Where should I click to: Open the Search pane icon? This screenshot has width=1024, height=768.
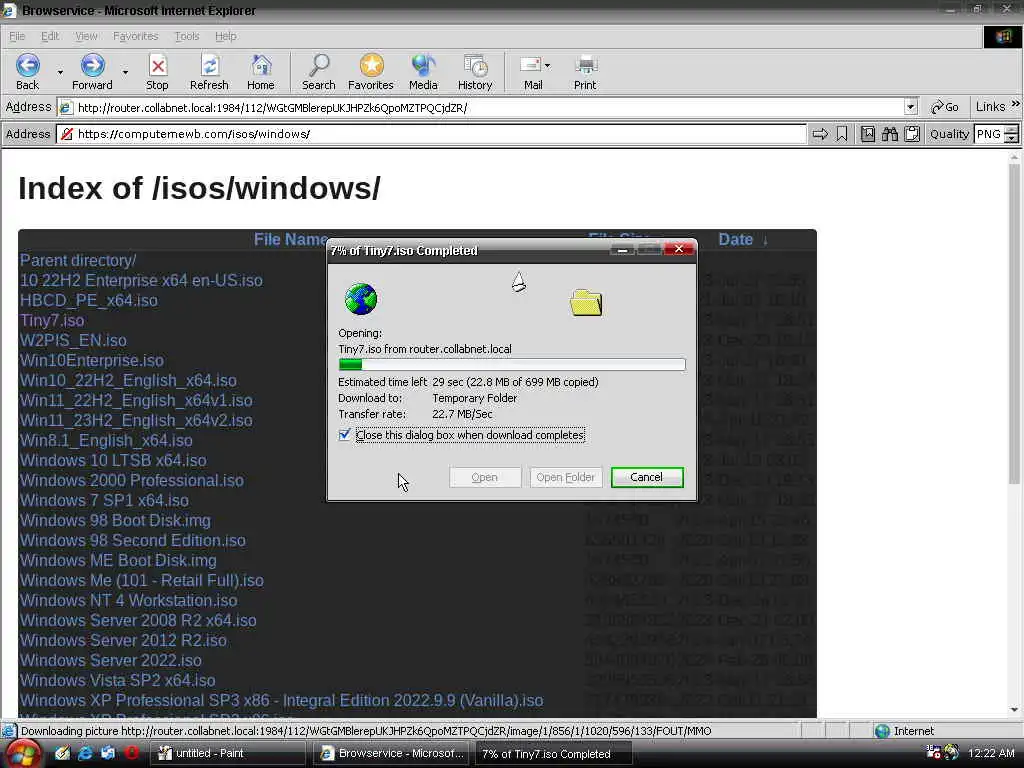[319, 65]
